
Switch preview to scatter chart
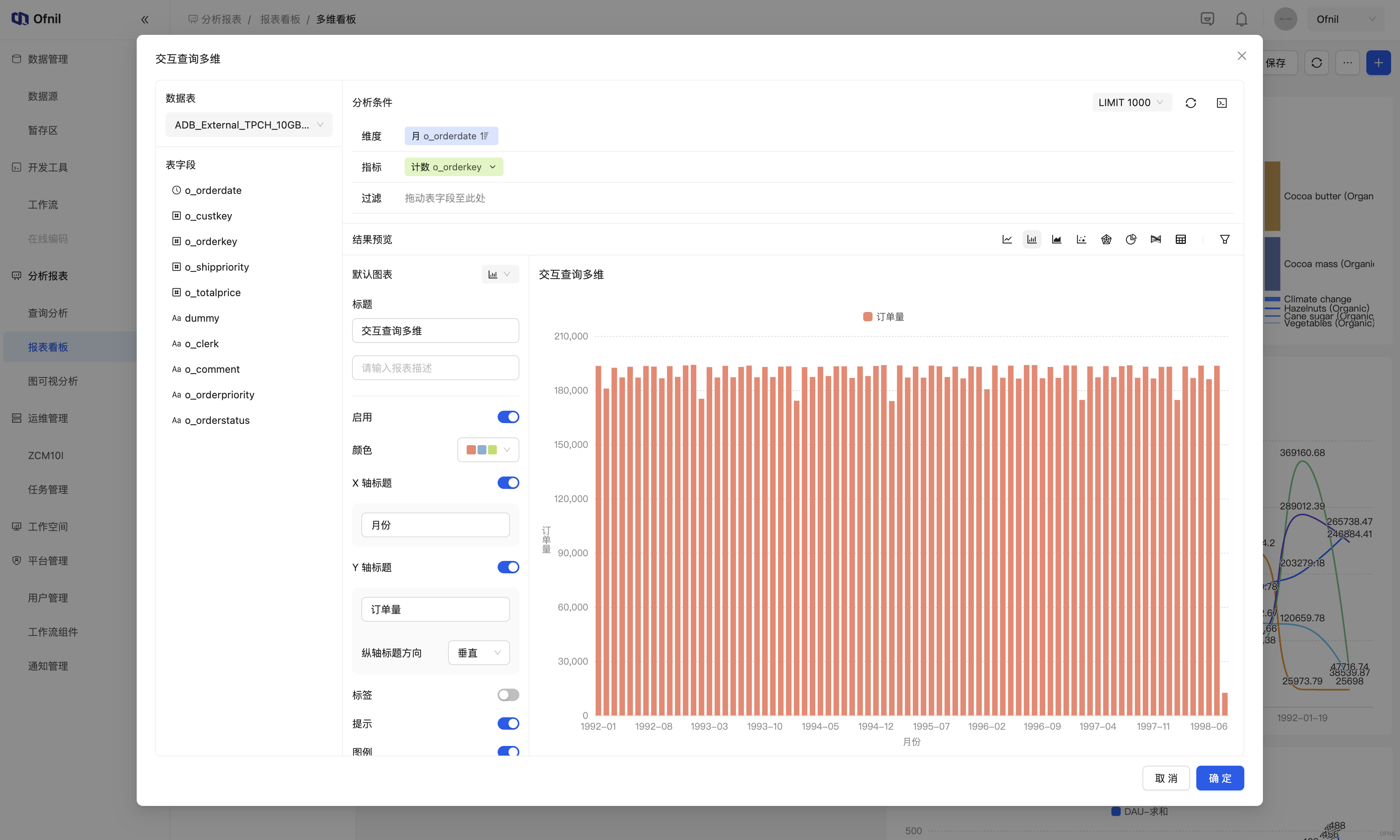(1081, 240)
